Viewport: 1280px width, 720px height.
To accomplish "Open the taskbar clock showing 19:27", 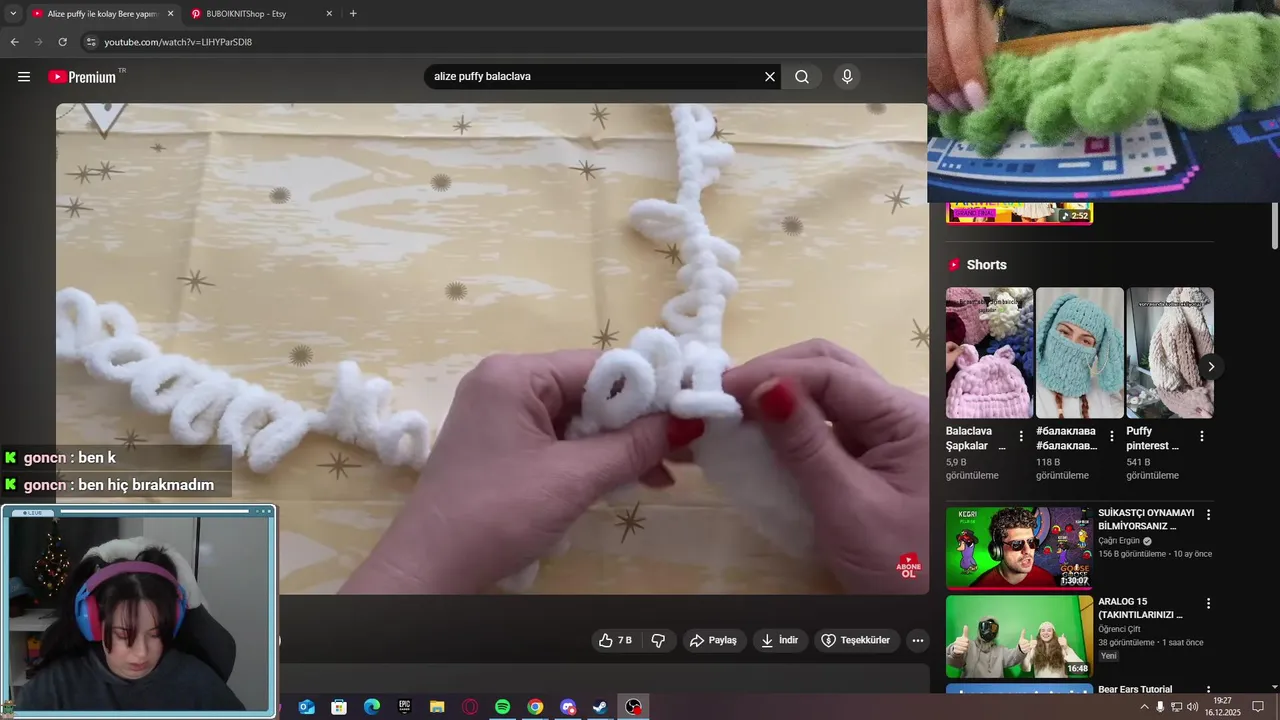I will (x=1222, y=707).
